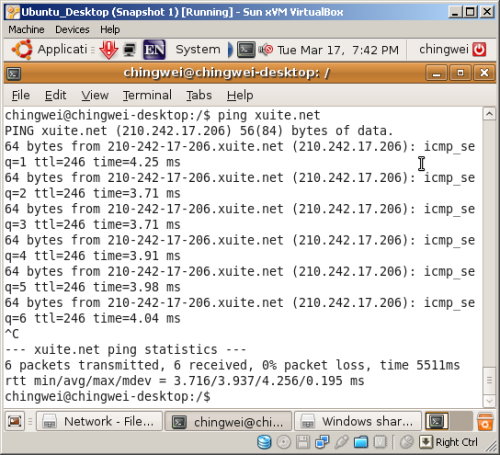Click the terminal scrollbar down arrow
The width and height of the screenshot is (500, 455).
(x=489, y=401)
